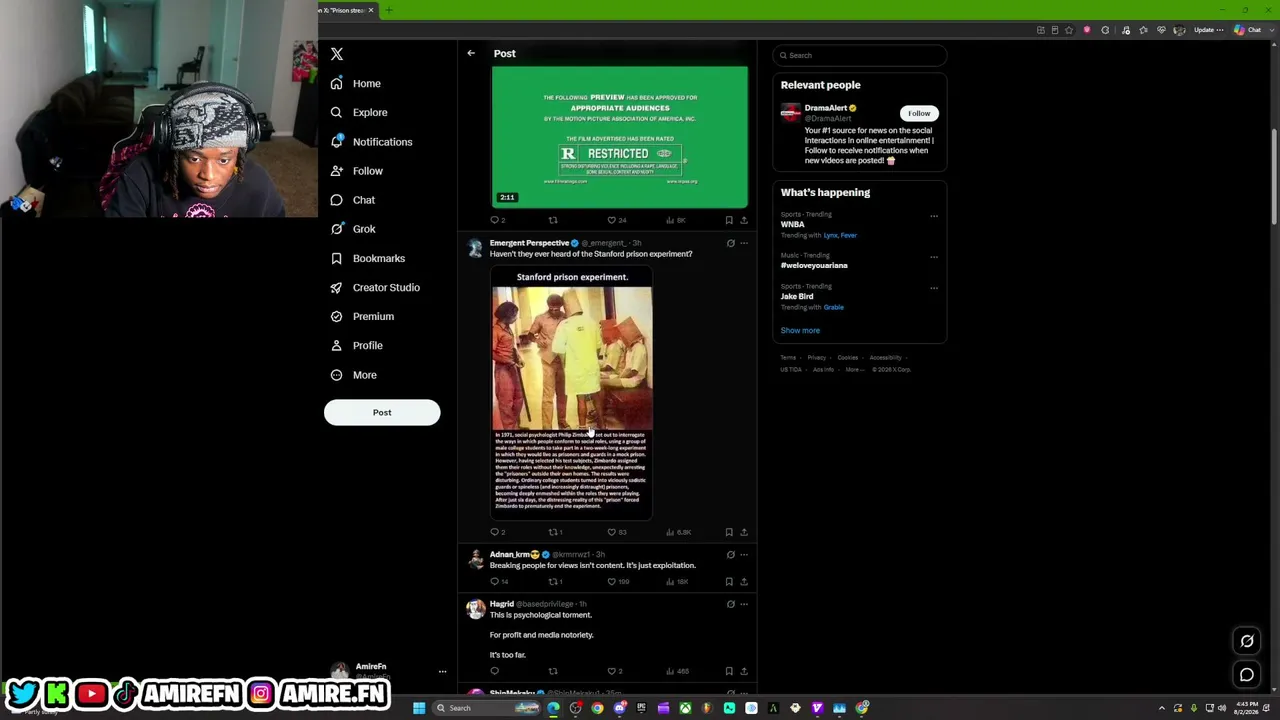This screenshot has width=1280, height=720.
Task: Bookmark the Stanford prison experiment post
Action: [729, 532]
